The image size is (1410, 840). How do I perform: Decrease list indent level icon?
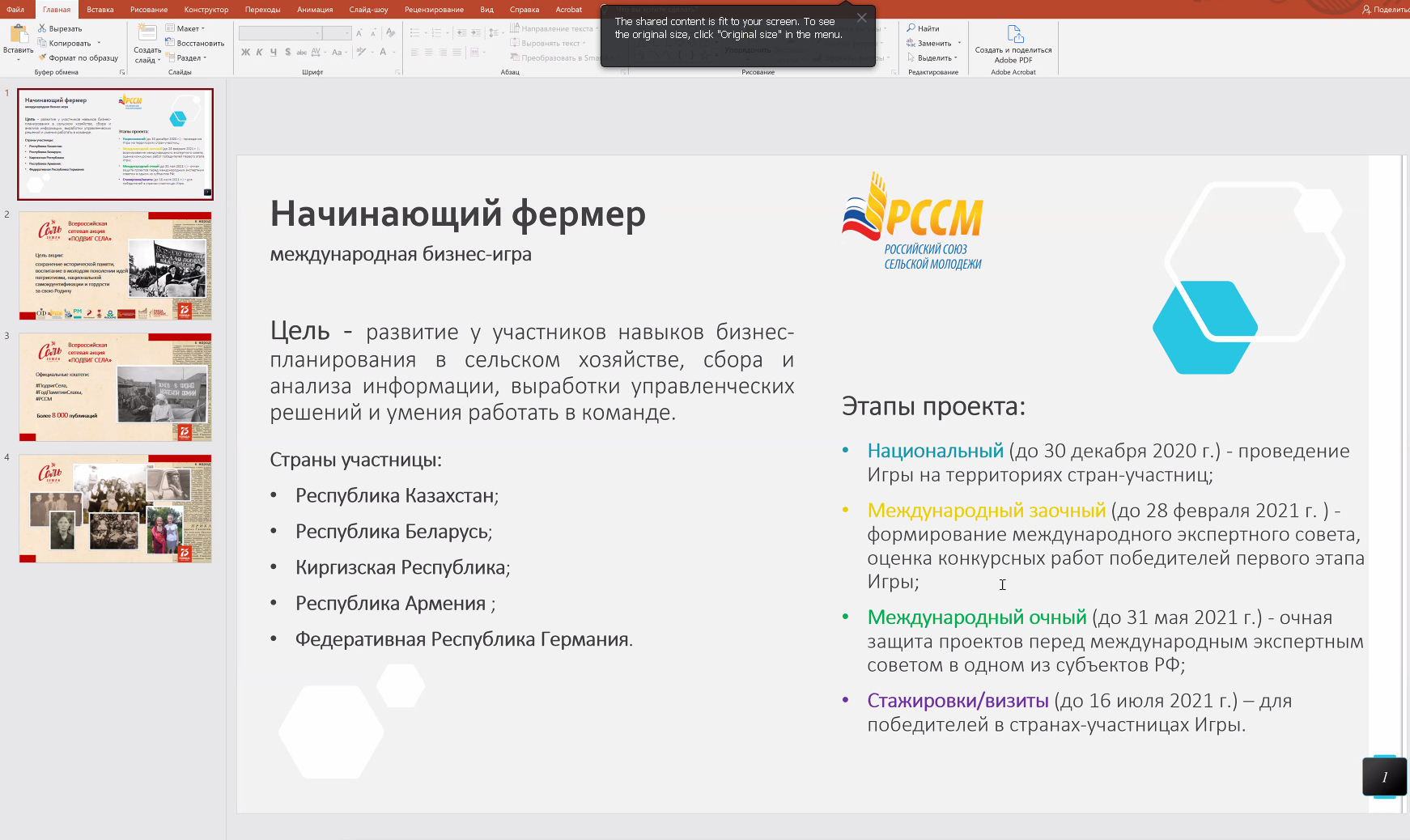(461, 33)
